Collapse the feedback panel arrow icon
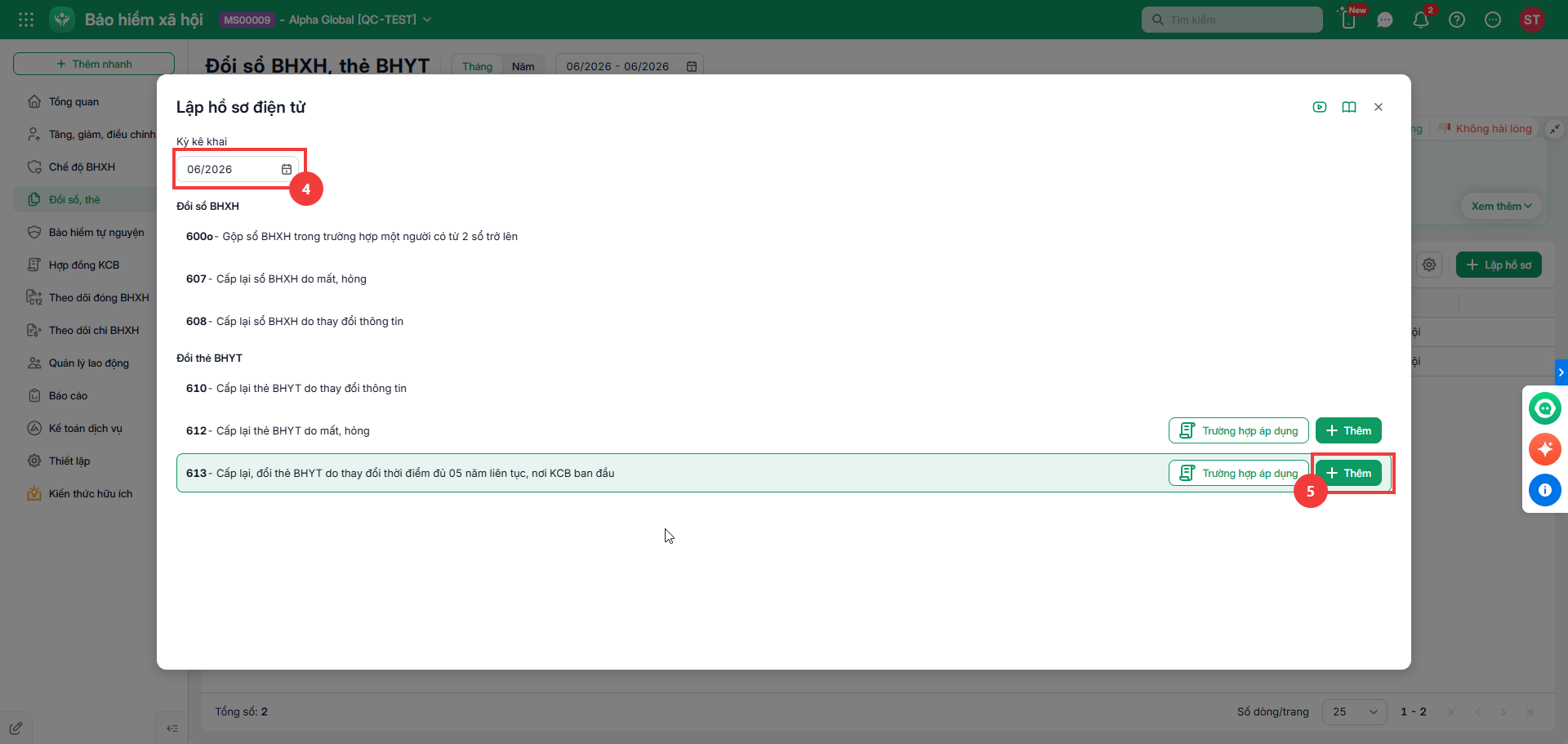The height and width of the screenshot is (744, 1568). 1555,128
